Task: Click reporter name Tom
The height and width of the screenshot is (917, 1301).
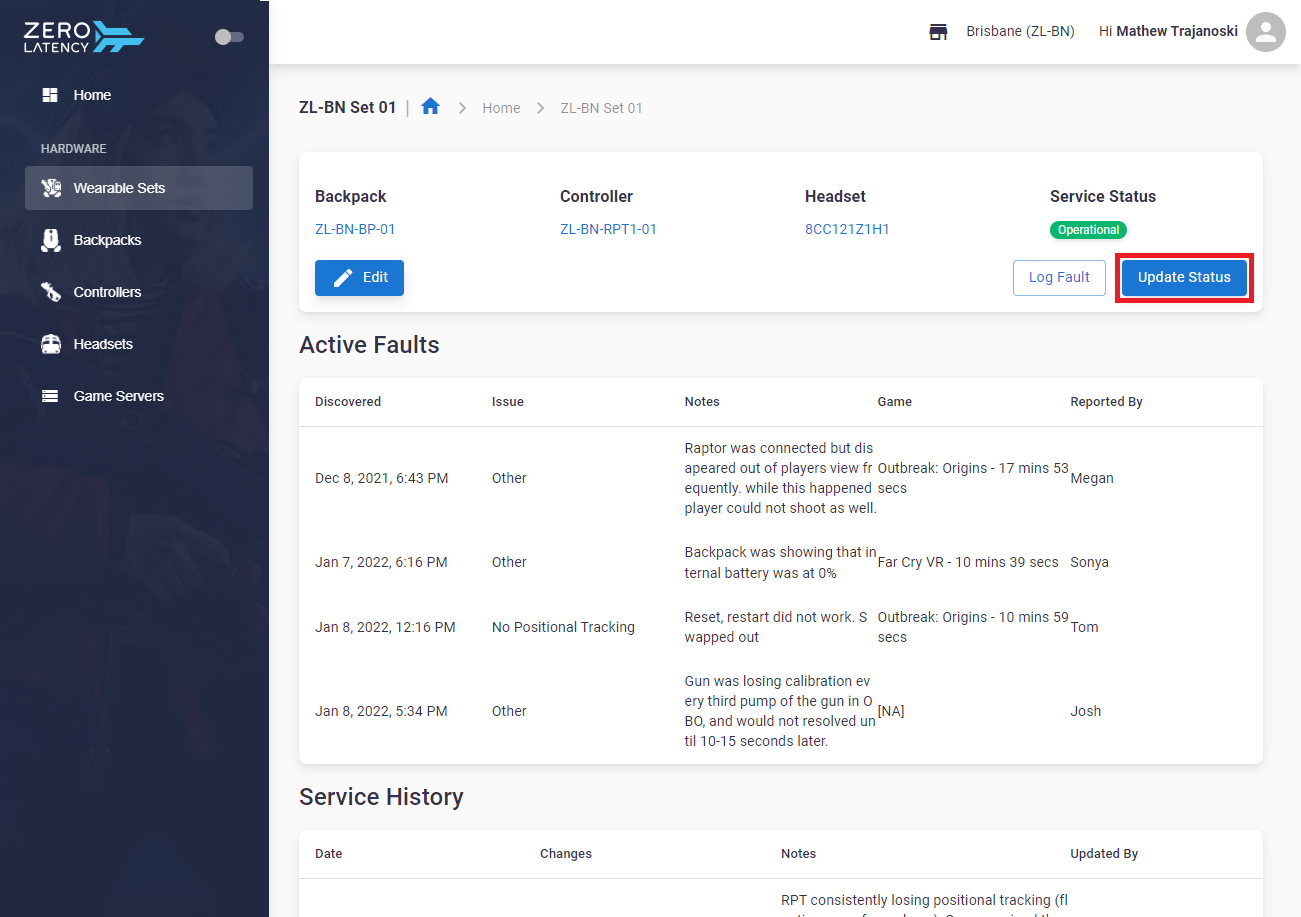Action: click(x=1084, y=627)
